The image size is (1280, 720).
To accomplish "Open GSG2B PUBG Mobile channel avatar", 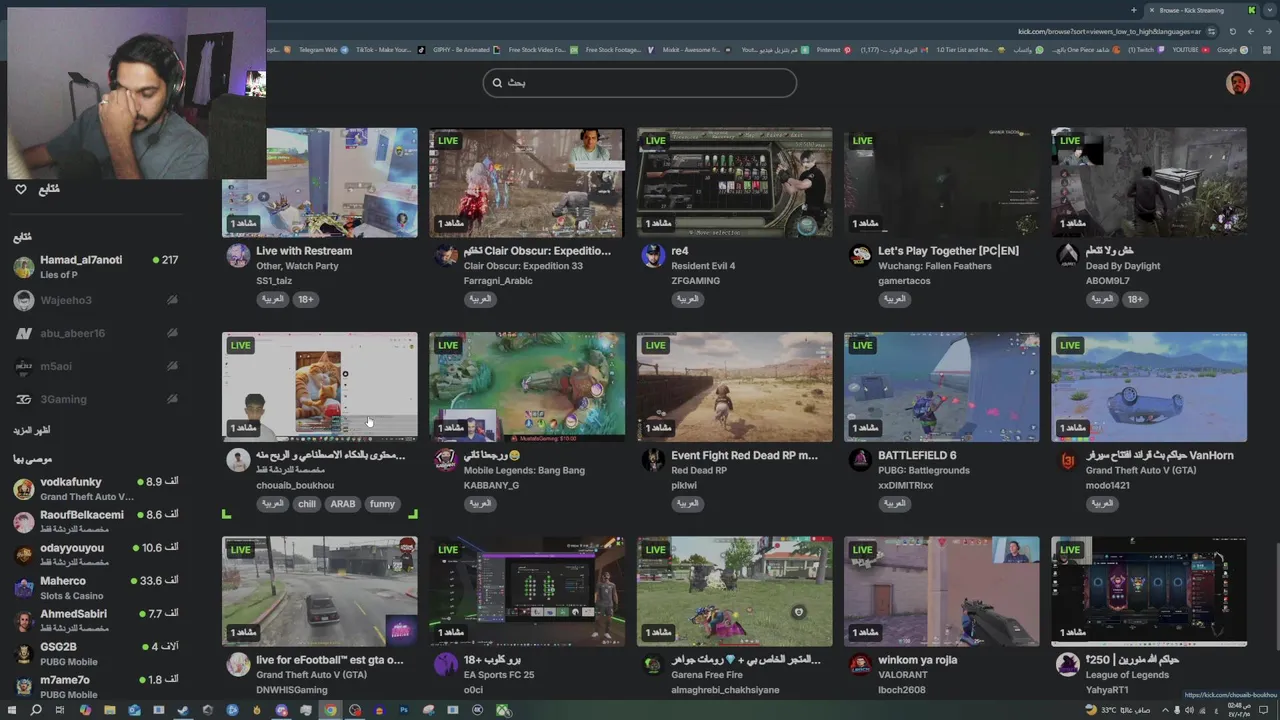I will [24, 654].
